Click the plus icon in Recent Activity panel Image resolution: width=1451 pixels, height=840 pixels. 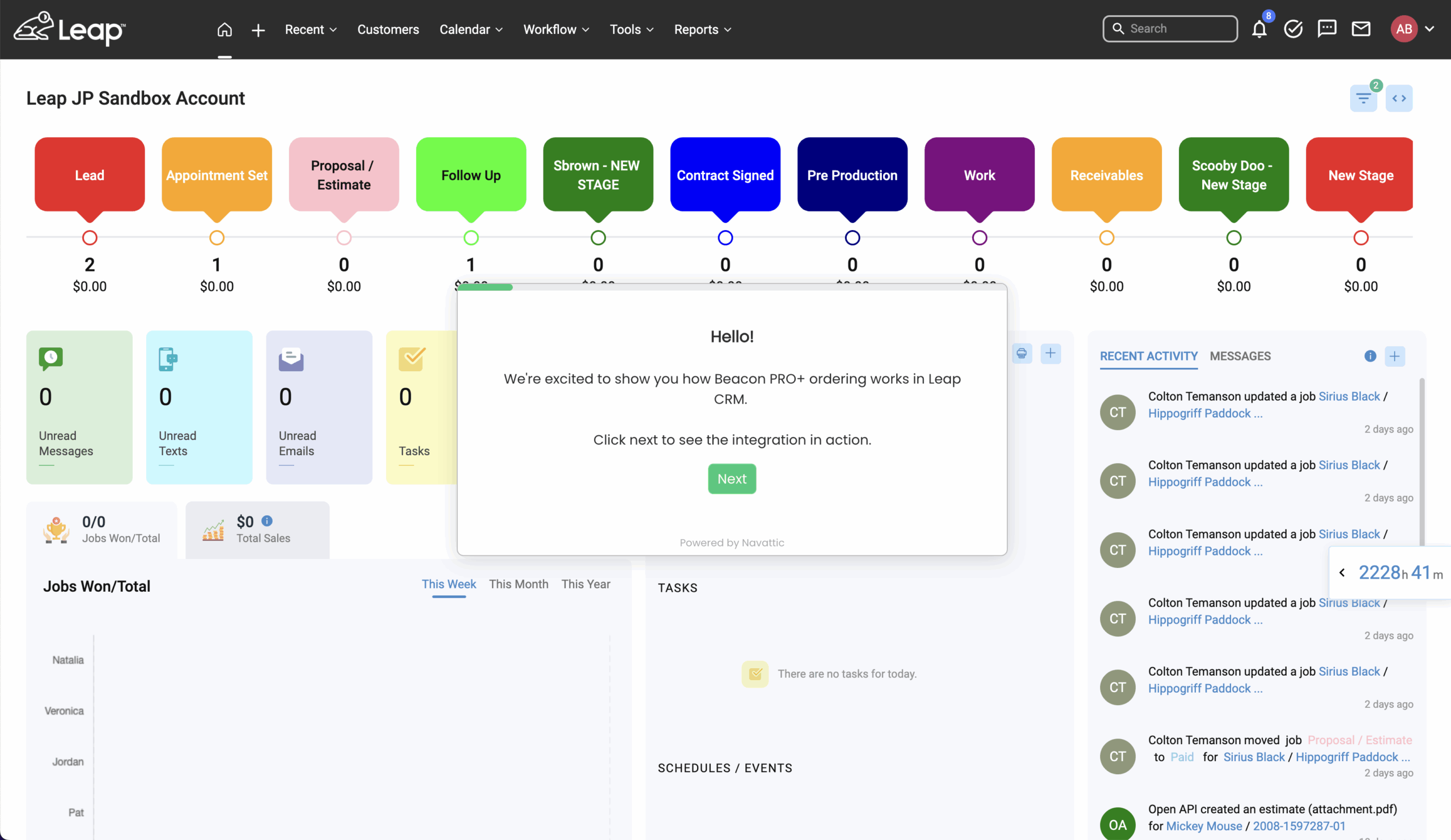1394,356
